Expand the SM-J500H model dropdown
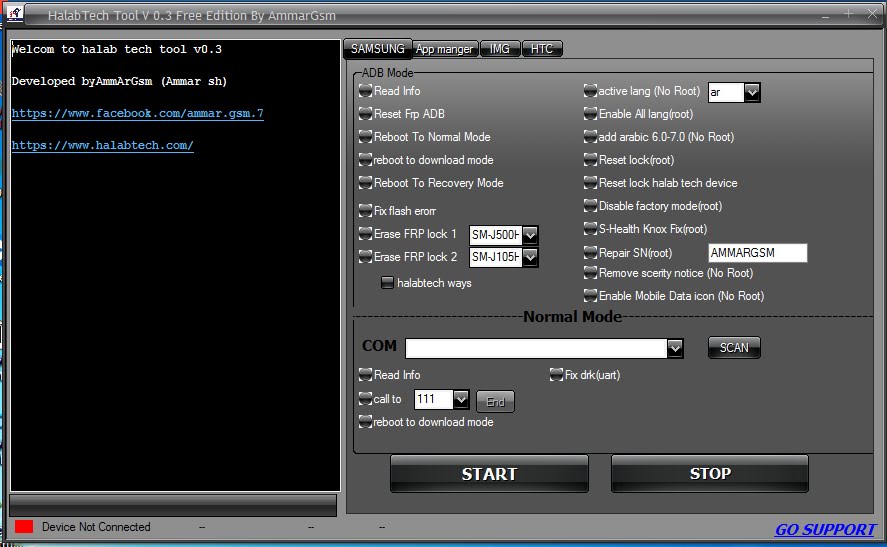The width and height of the screenshot is (887, 547). [529, 234]
